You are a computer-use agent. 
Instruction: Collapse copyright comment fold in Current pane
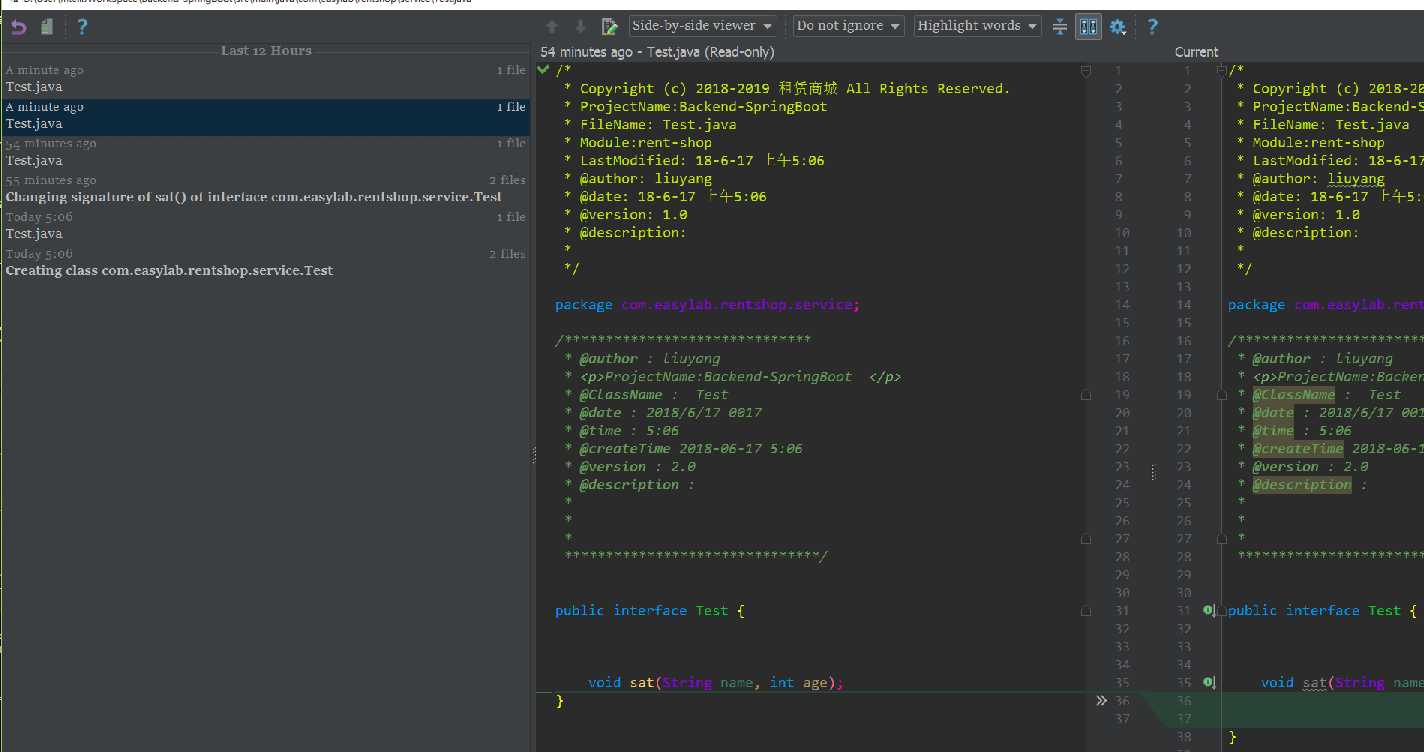[1221, 71]
